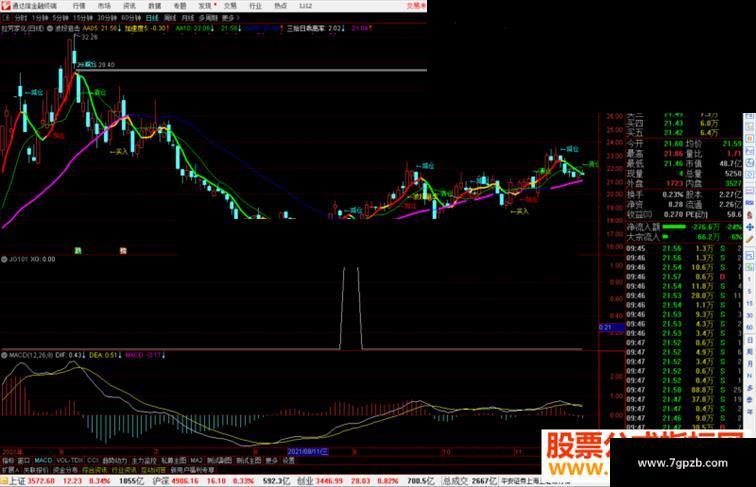Click the 2021/08/11 date marker on time axis
This screenshot has width=756, height=487.
[308, 452]
